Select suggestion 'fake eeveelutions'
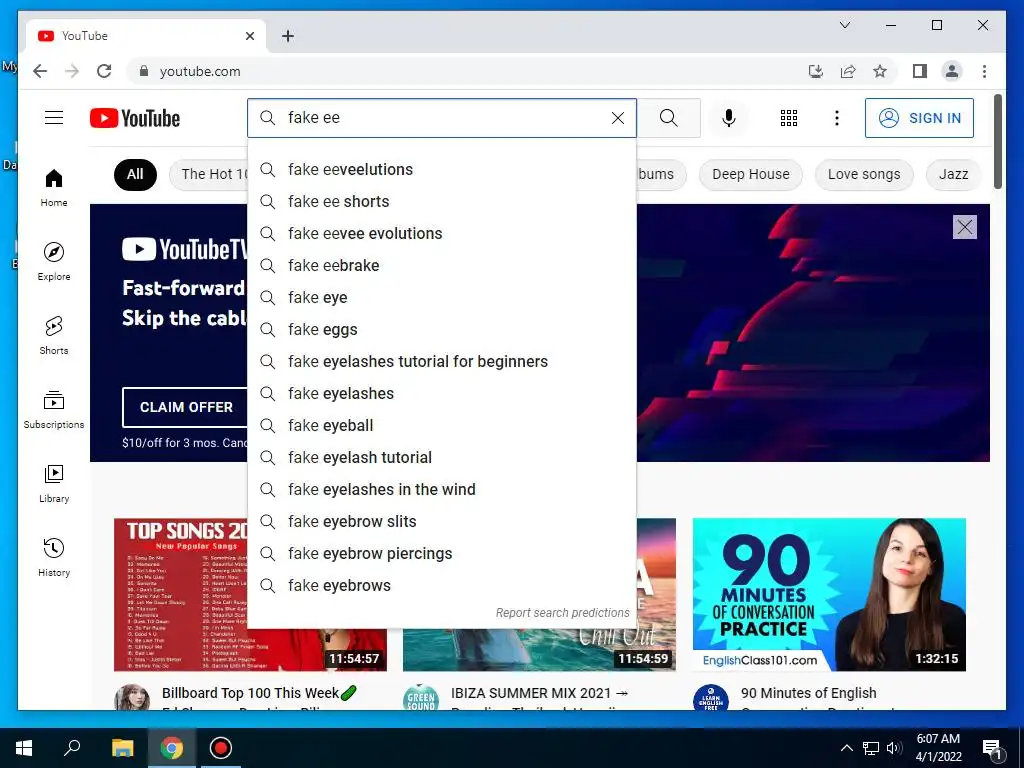1024x768 pixels. [x=441, y=169]
